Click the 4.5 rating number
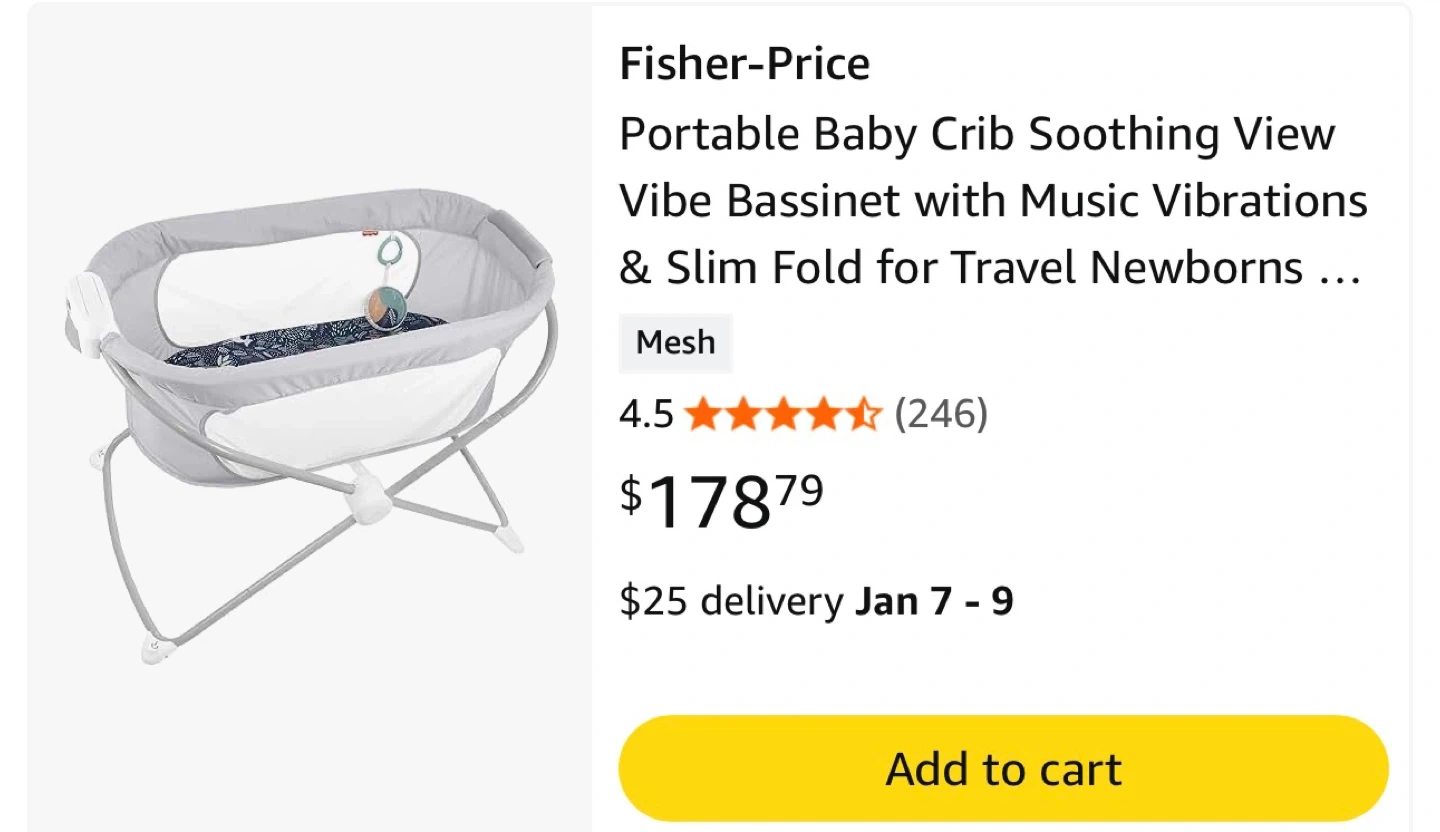Image resolution: width=1440 pixels, height=832 pixels. (646, 413)
